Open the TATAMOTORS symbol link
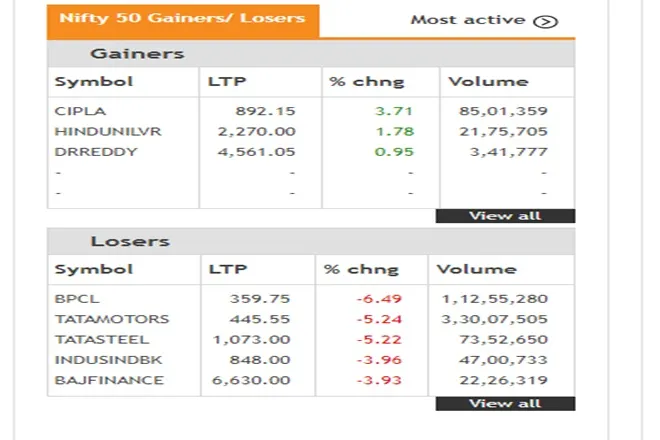Screen dimensions: 660x440 112,319
